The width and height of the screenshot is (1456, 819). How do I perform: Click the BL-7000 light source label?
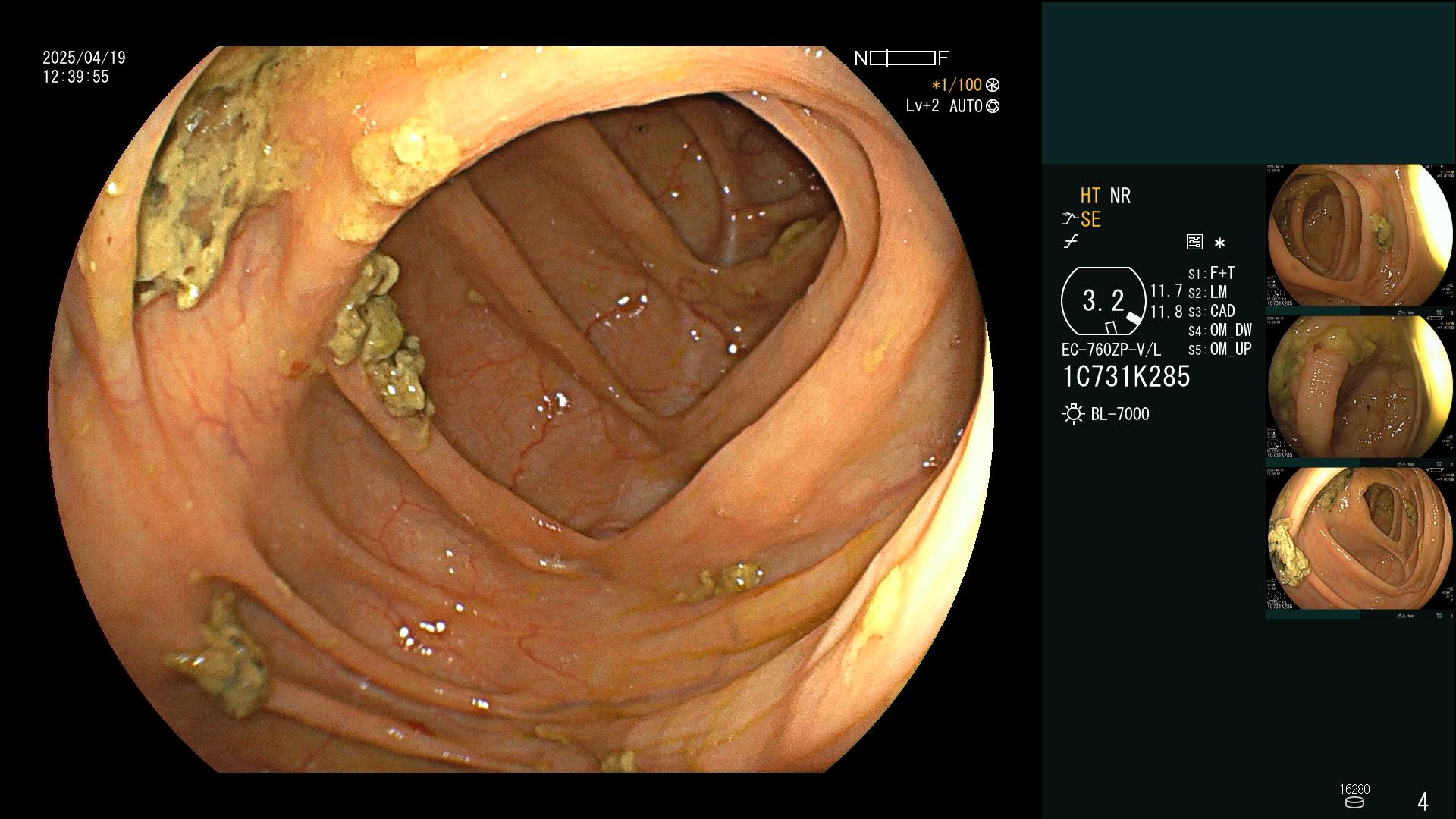point(1120,414)
